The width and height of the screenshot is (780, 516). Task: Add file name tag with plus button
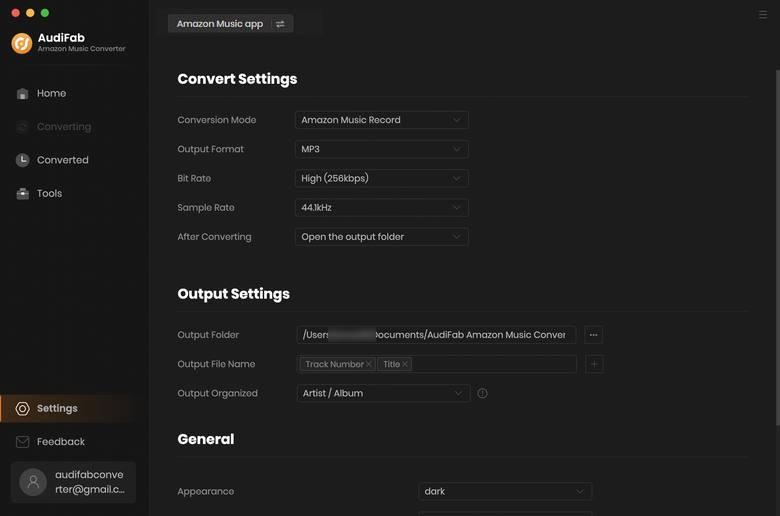tap(594, 364)
